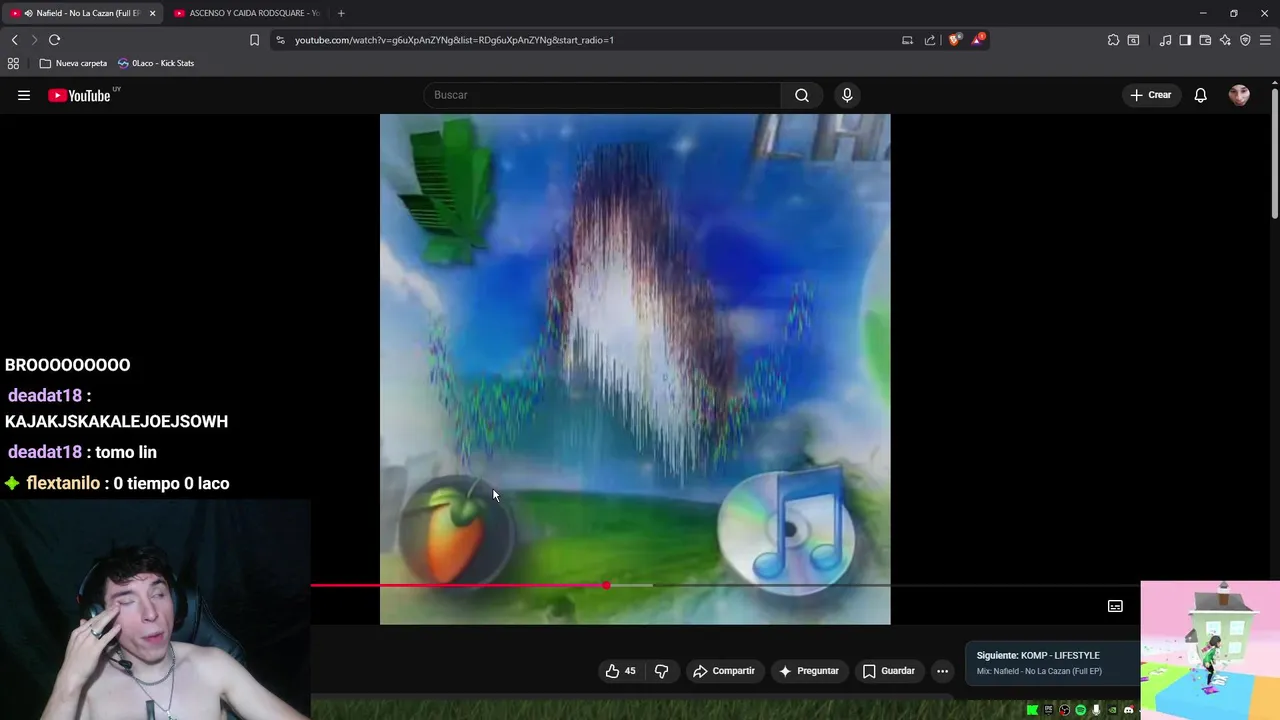The width and height of the screenshot is (1280, 720).
Task: Go forward in browser history
Action: click(x=34, y=40)
